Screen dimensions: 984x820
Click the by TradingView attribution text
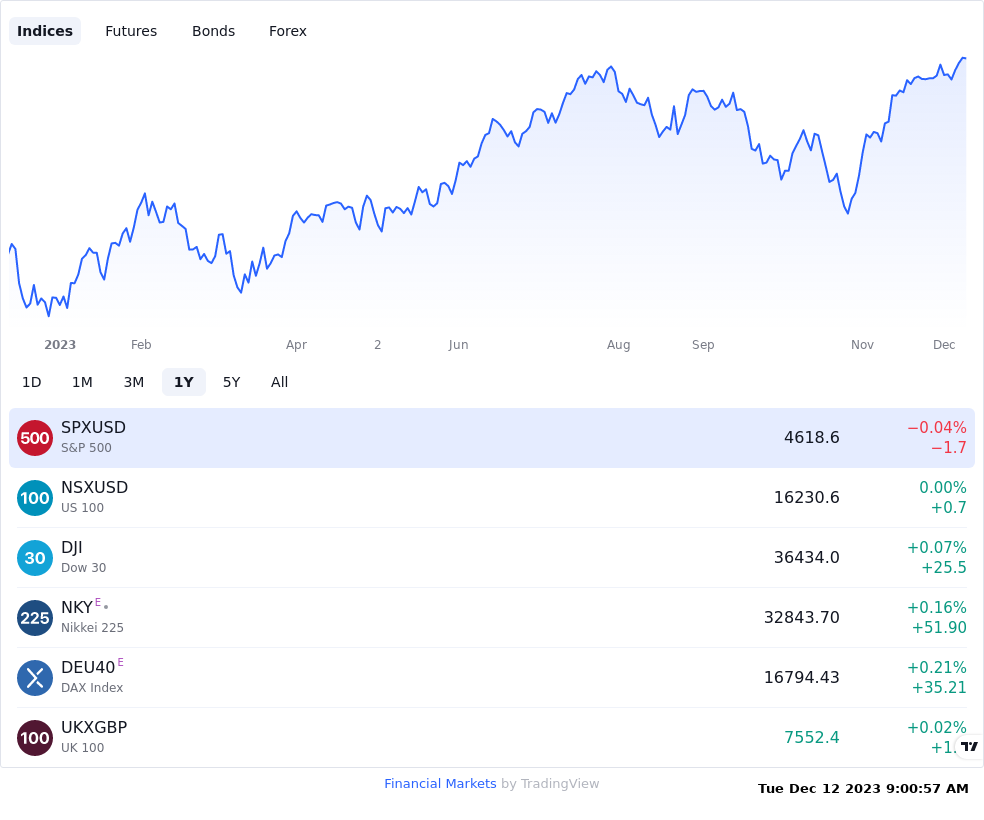pos(550,784)
